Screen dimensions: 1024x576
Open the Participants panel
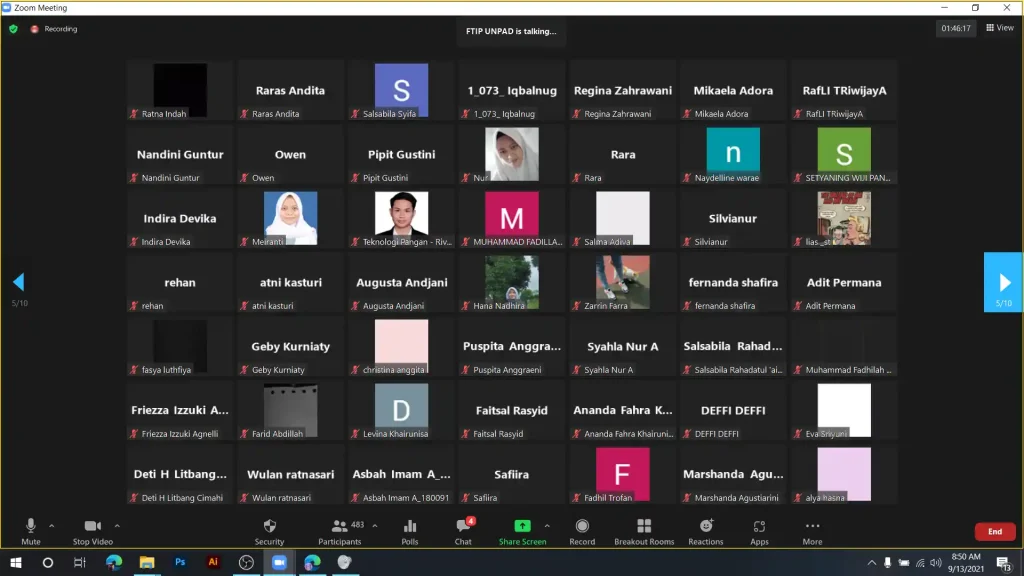[339, 532]
